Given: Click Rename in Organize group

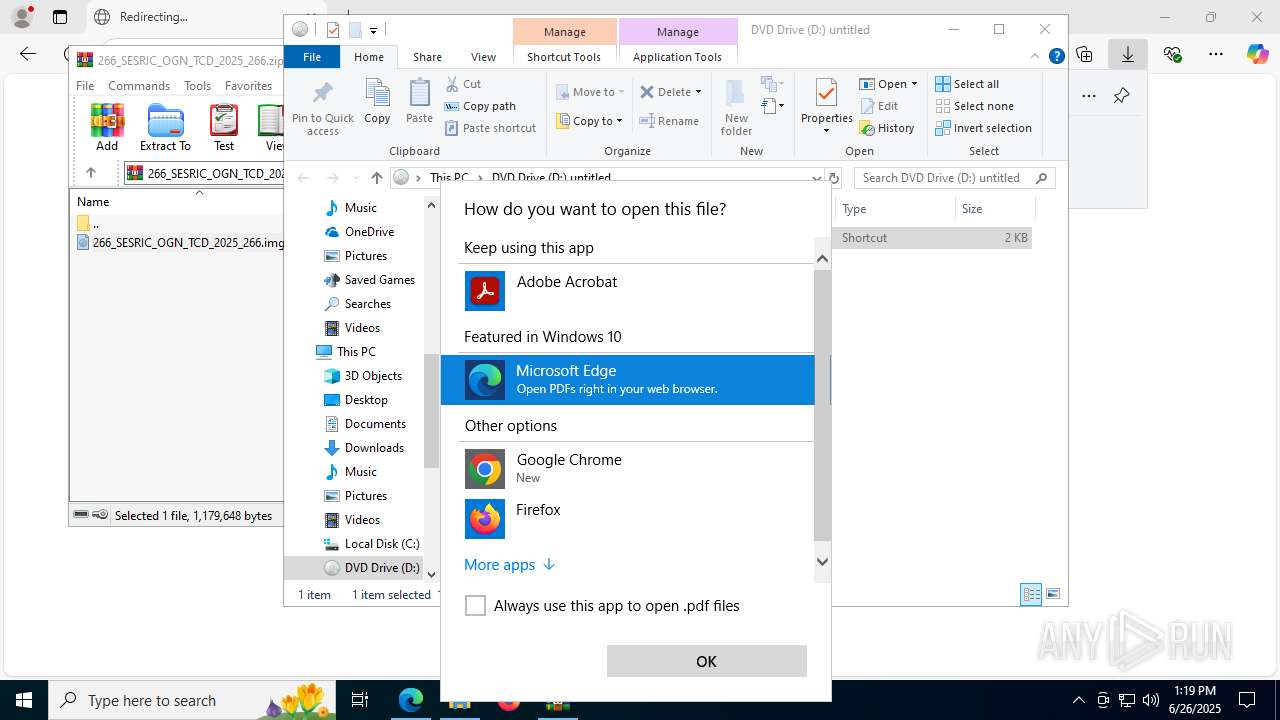Looking at the screenshot, I should pyautogui.click(x=669, y=121).
